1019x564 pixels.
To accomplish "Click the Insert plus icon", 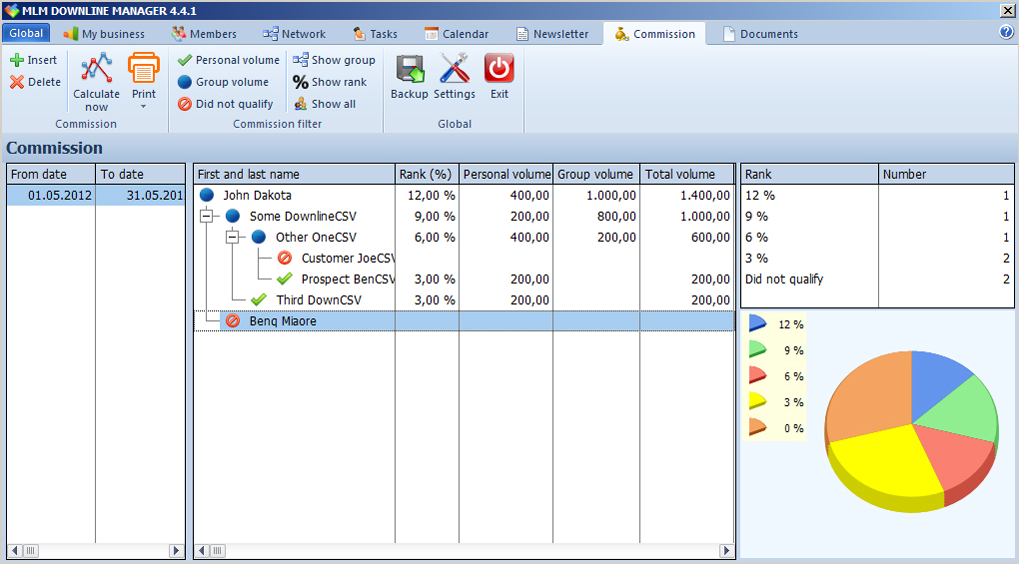I will [17, 60].
